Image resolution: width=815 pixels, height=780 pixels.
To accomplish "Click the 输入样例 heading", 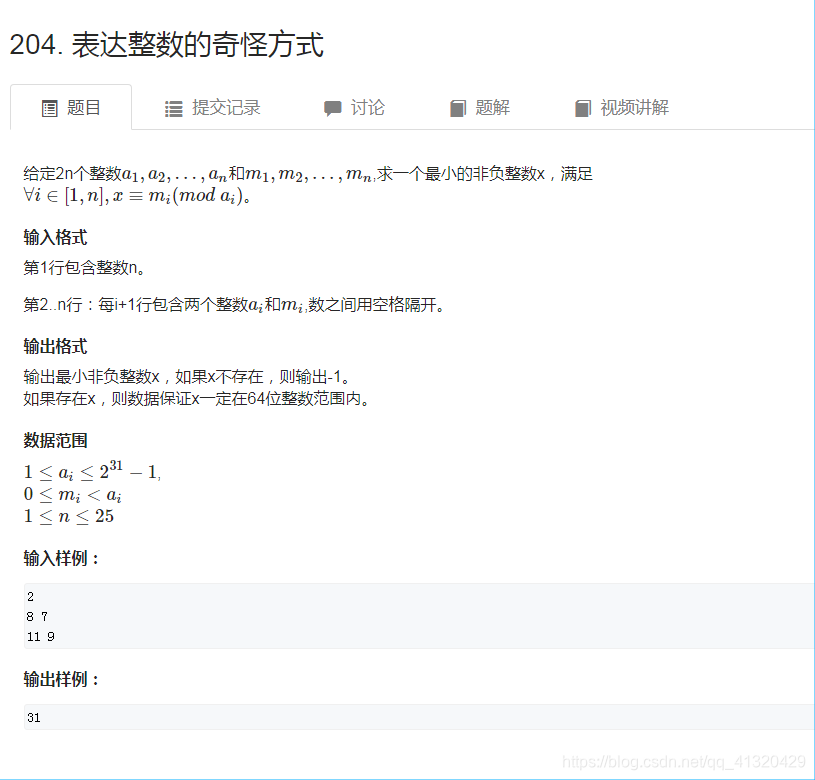I will pos(61,558).
